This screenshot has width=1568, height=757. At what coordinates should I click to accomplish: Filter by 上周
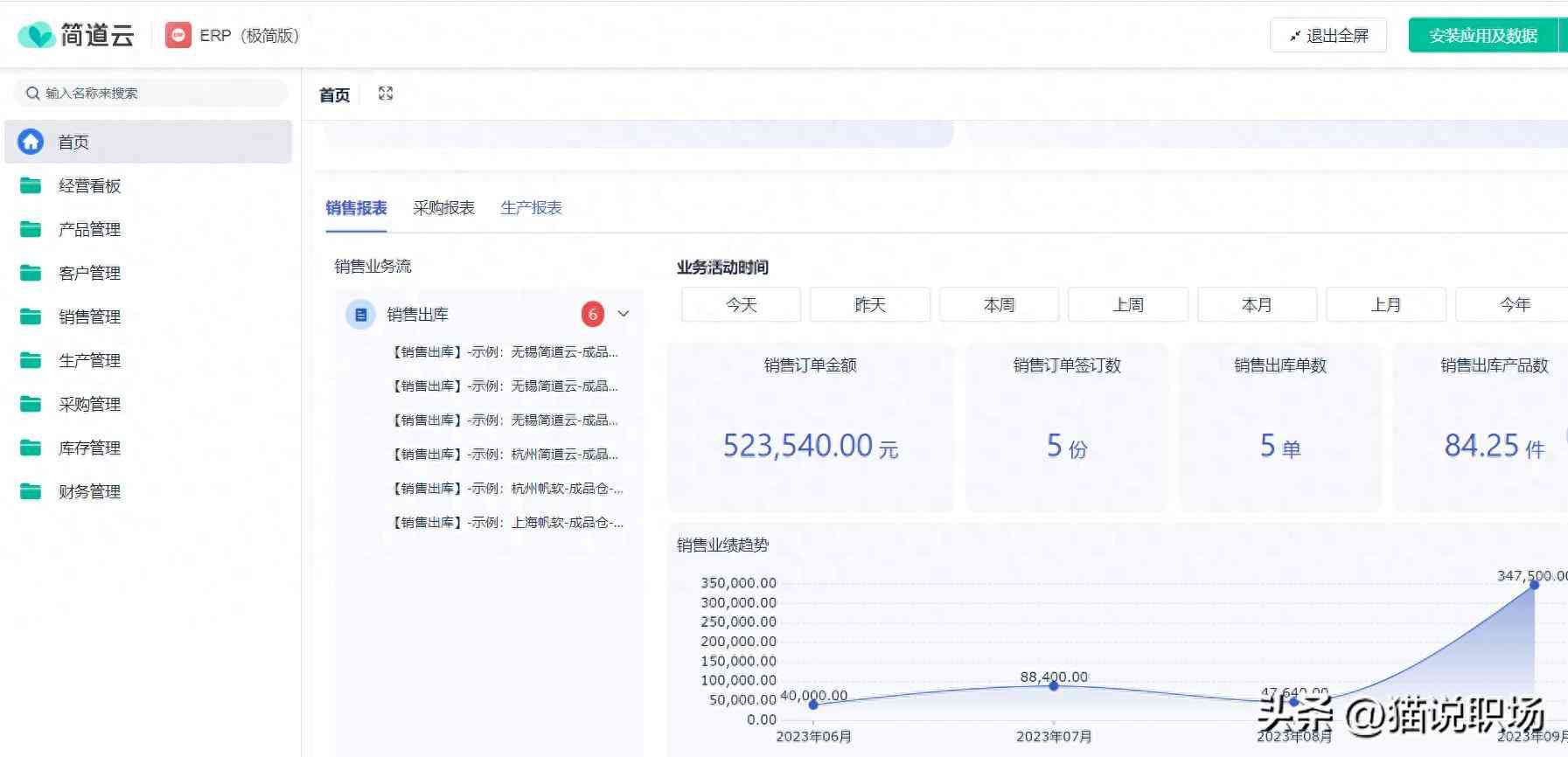pos(1128,305)
